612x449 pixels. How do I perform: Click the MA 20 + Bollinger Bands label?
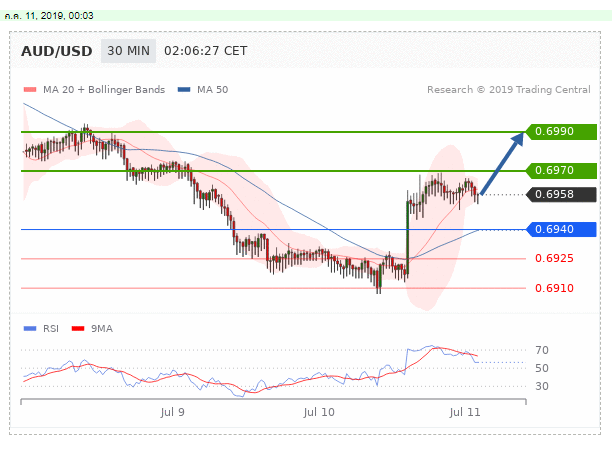coord(104,90)
